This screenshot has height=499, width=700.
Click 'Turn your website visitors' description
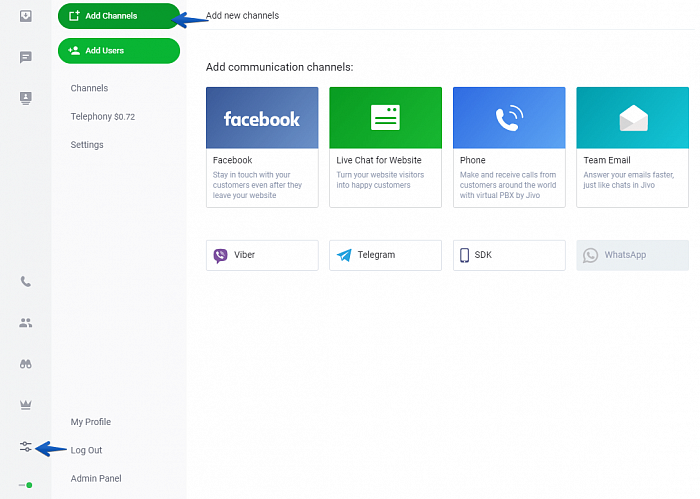(x=380, y=180)
